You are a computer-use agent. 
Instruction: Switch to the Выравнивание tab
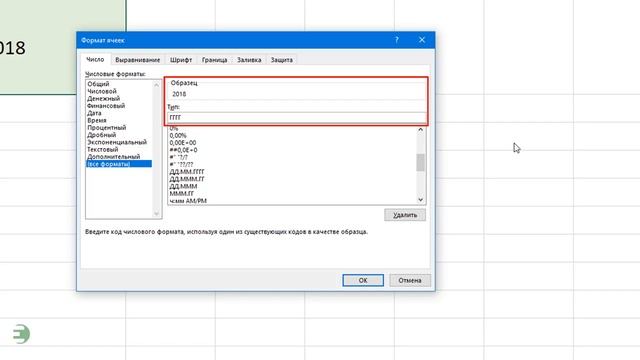[138, 60]
